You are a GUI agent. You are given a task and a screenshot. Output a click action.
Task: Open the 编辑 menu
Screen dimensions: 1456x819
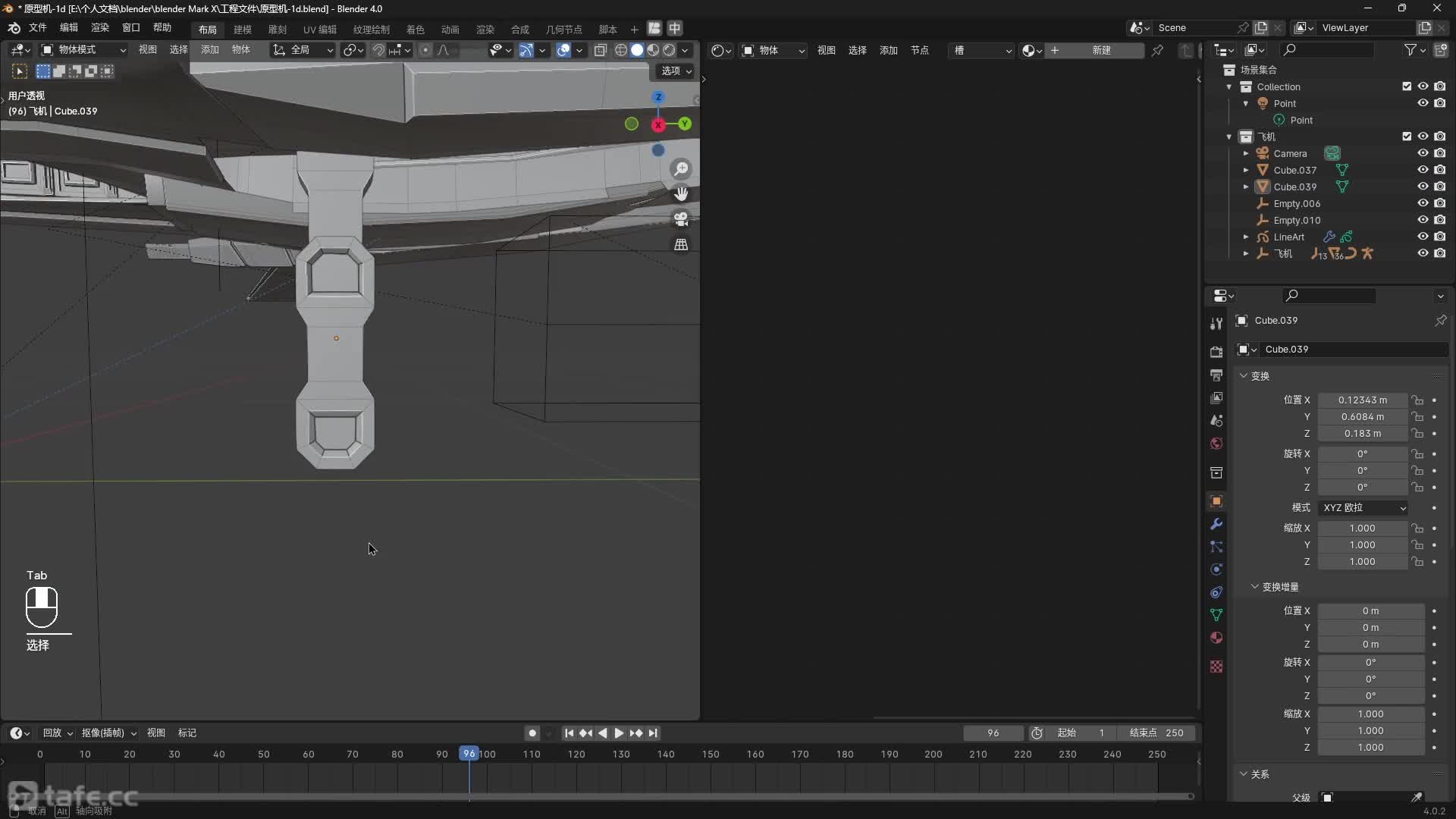68,28
